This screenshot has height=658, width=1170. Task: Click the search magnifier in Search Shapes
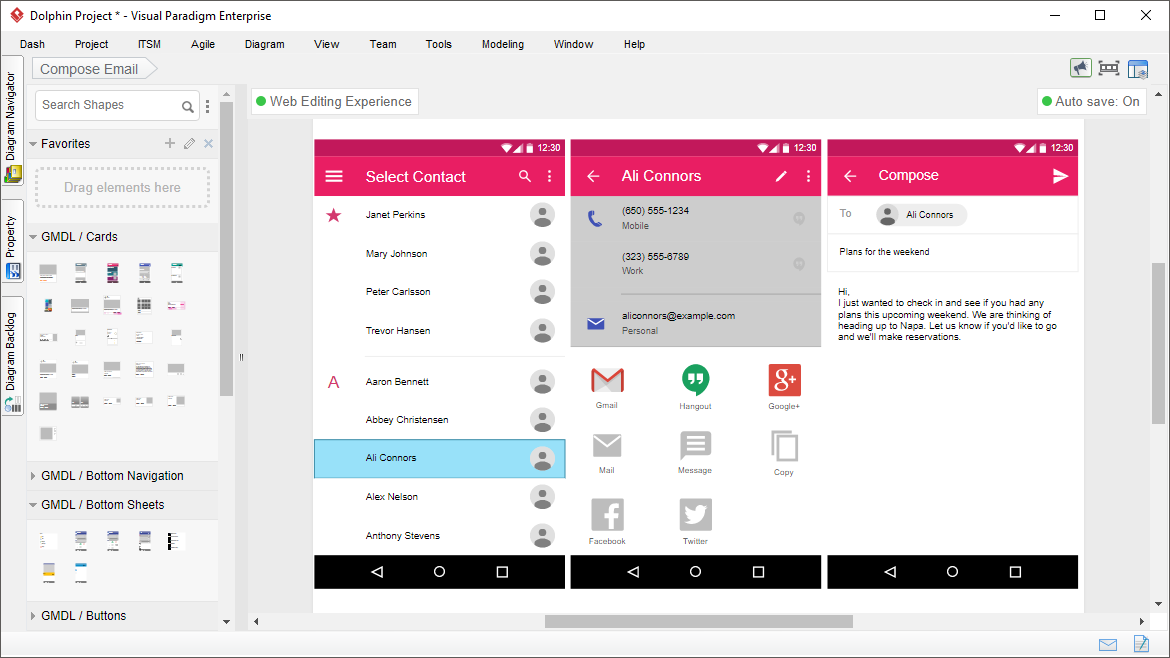(188, 107)
